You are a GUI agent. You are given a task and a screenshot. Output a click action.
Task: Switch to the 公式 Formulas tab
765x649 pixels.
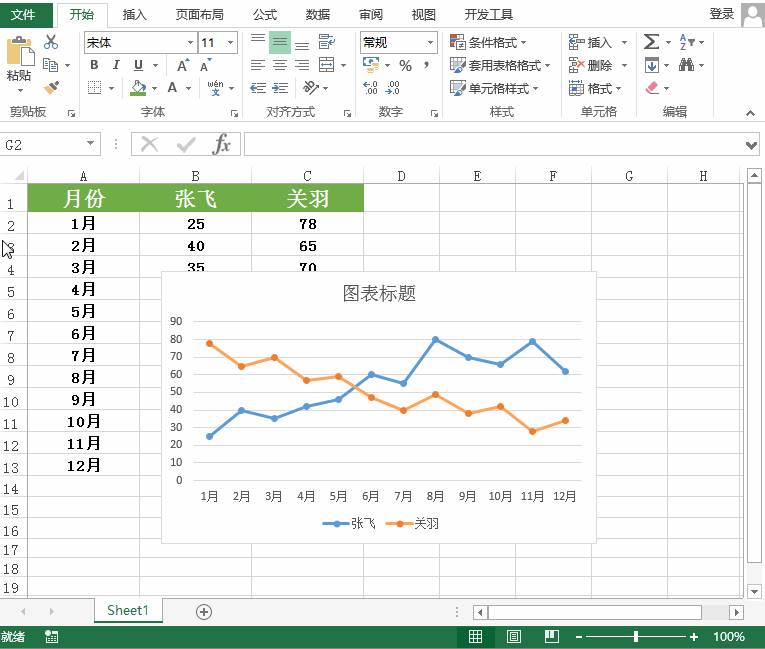(x=265, y=15)
